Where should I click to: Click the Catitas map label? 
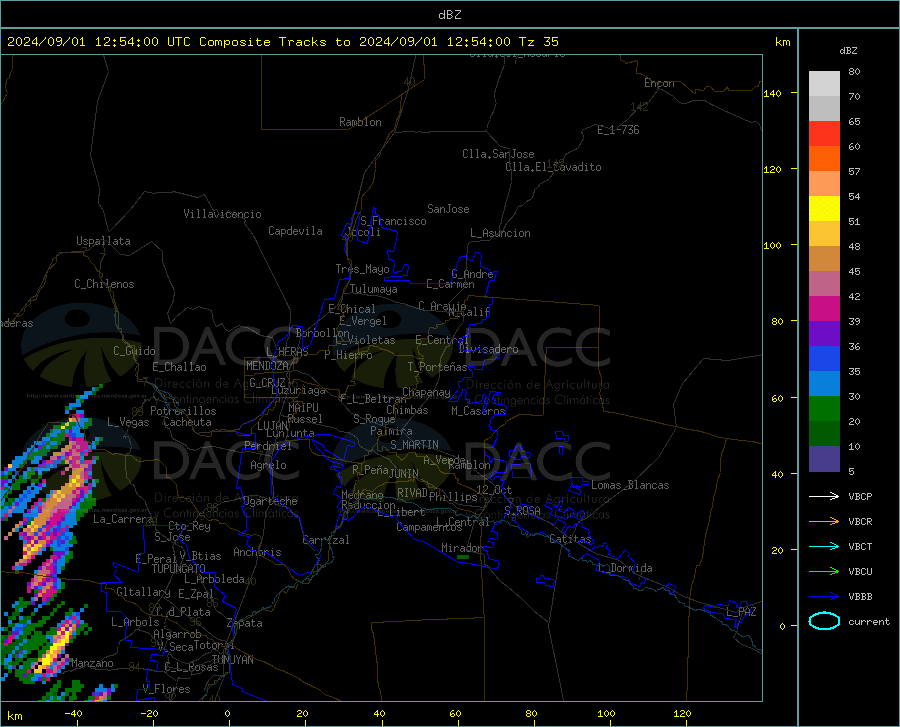coord(570,539)
